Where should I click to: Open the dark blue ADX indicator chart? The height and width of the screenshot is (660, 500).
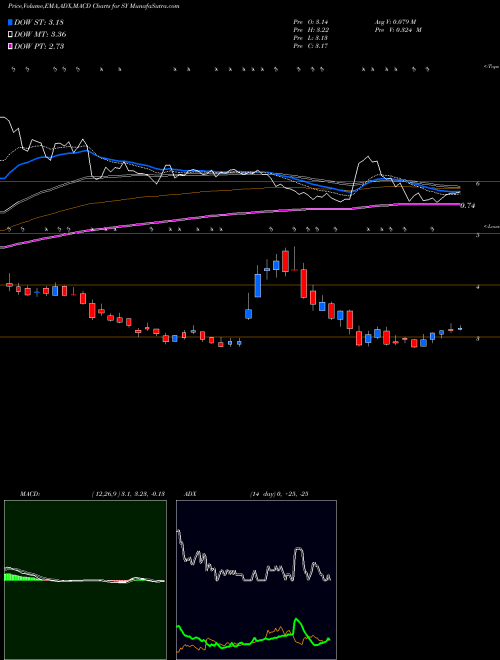pyautogui.click(x=256, y=580)
